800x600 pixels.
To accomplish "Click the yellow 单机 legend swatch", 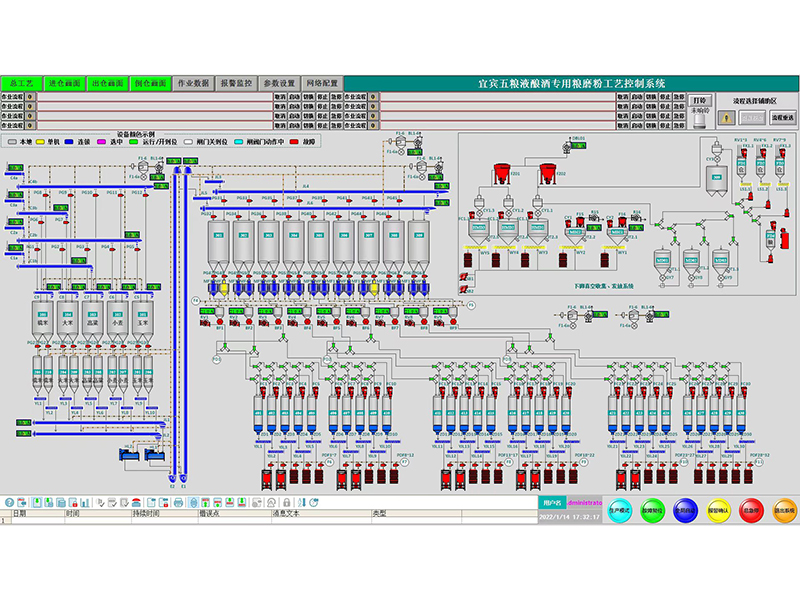I will 40,142.
